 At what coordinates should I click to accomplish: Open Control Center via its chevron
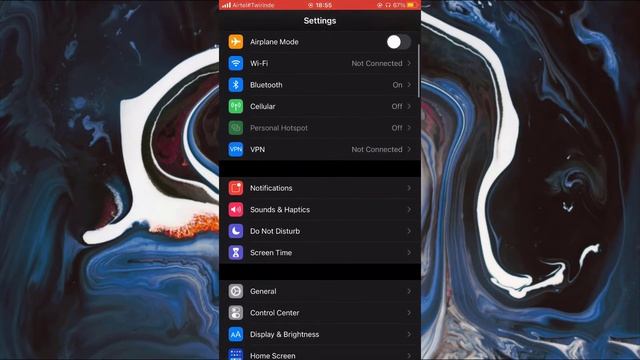(409, 313)
